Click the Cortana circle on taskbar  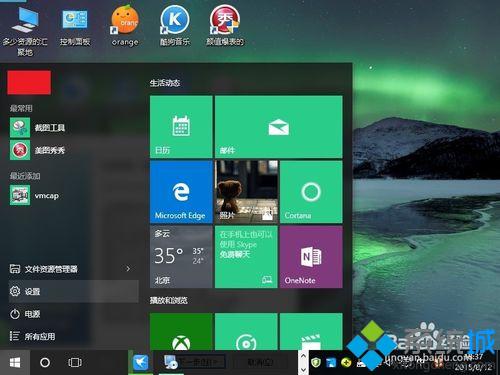click(x=45, y=362)
